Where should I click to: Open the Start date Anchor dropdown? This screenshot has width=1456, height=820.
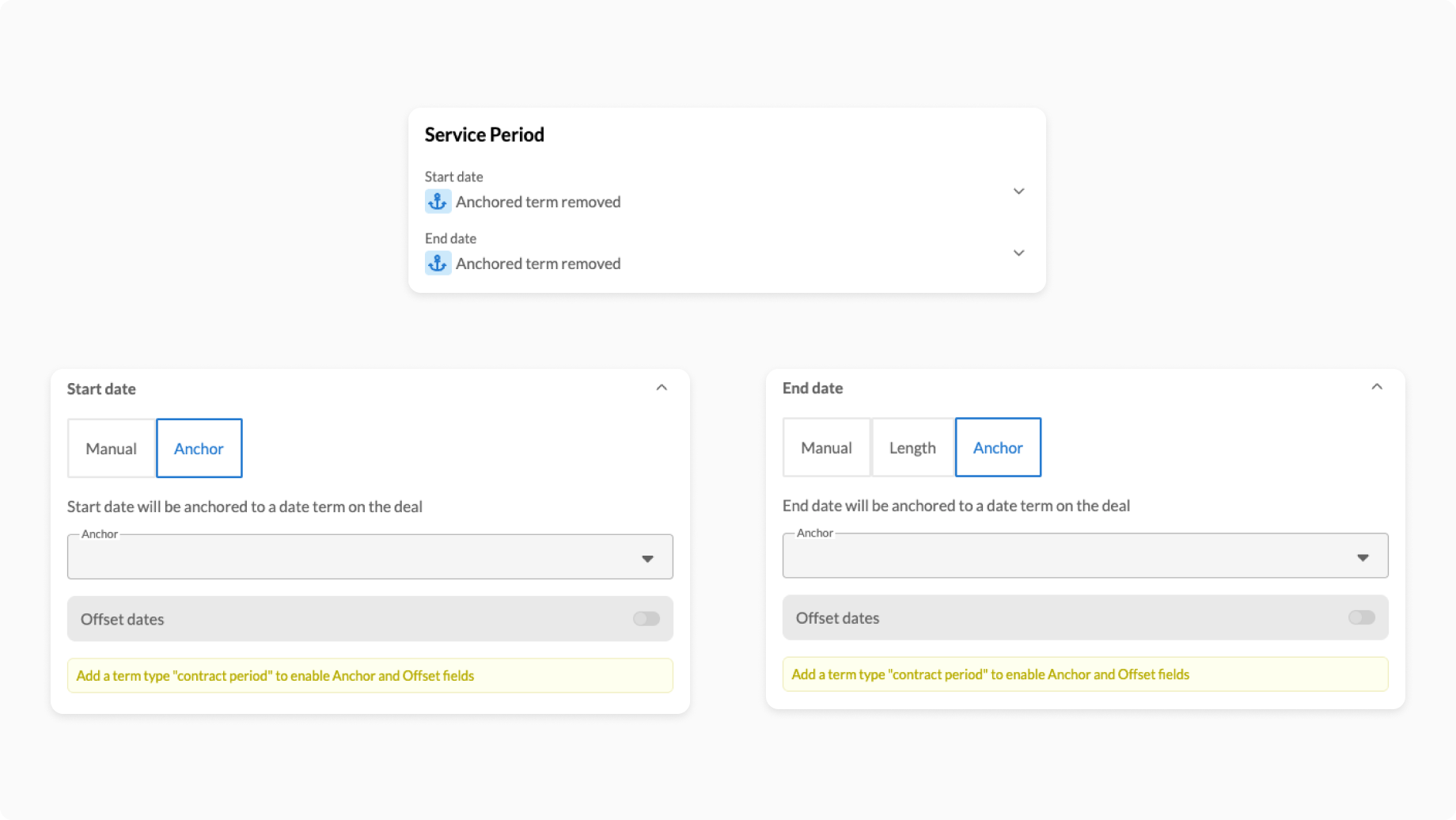[x=356, y=557]
